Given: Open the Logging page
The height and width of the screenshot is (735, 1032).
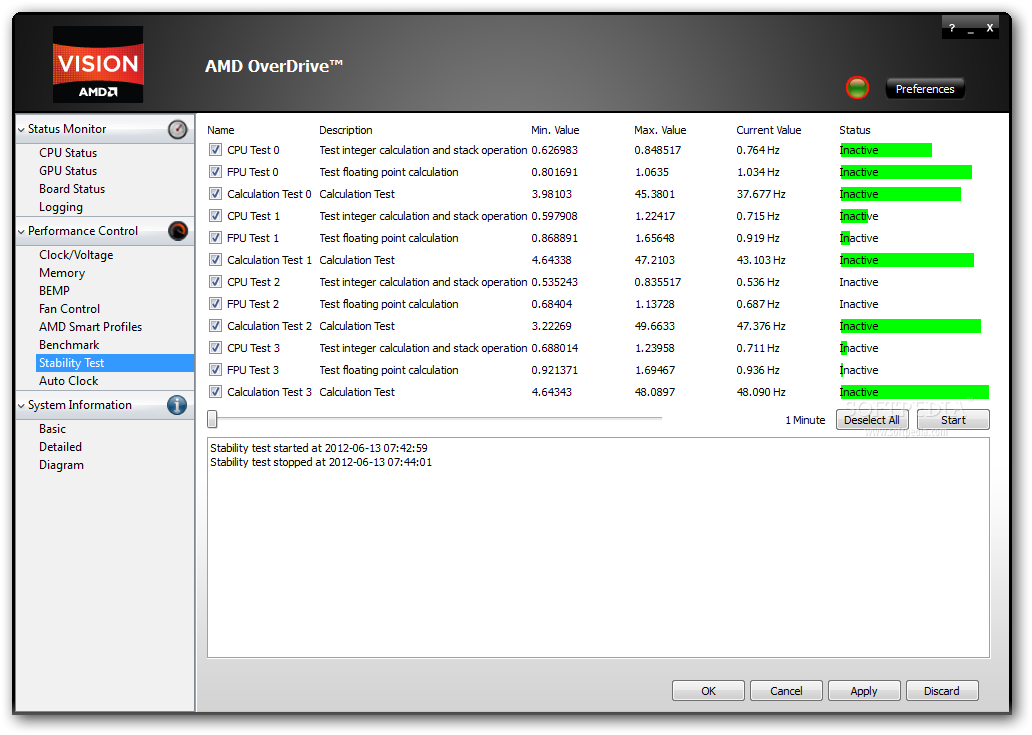Looking at the screenshot, I should coord(61,207).
